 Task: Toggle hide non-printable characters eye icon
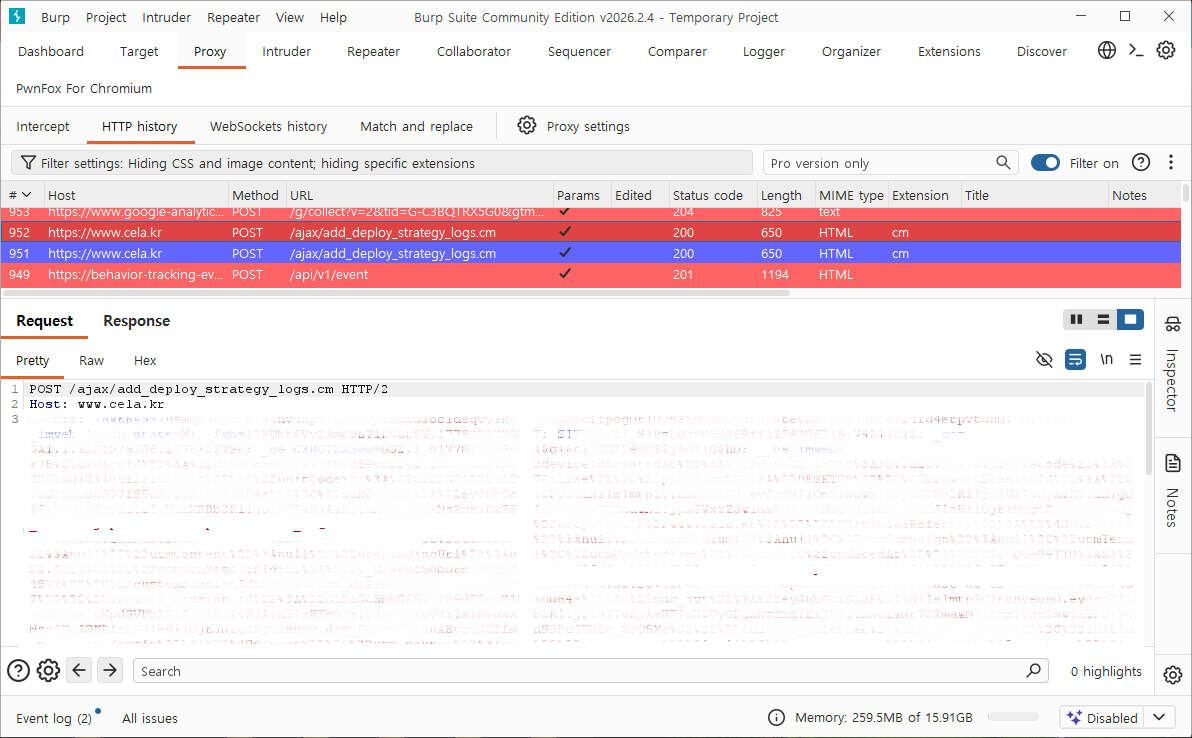(x=1045, y=359)
